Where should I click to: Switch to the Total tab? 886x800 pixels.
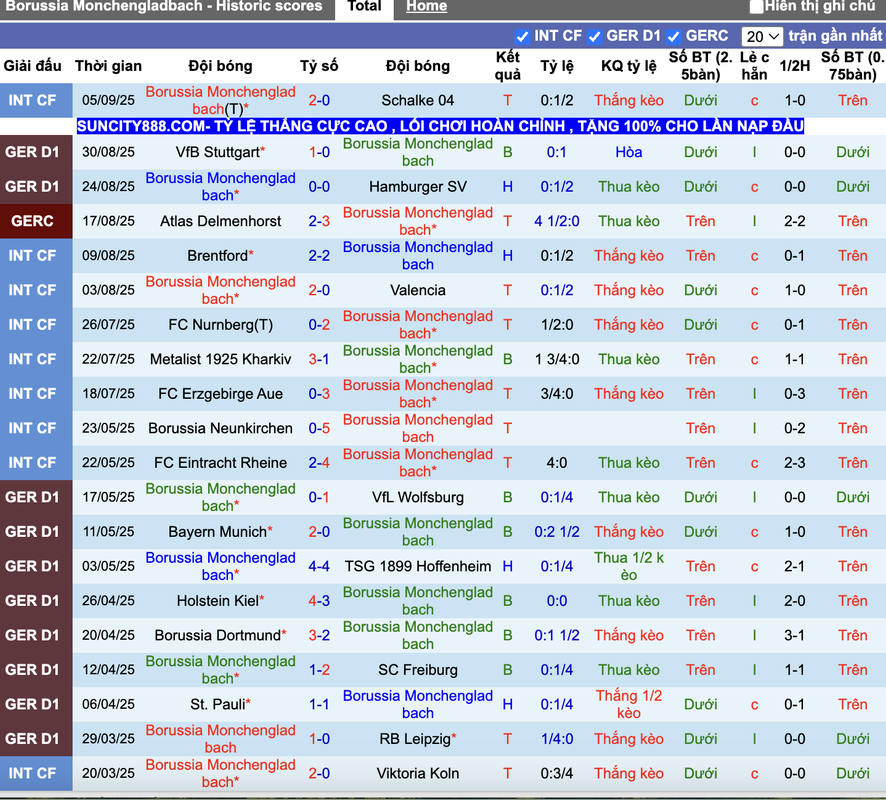[364, 7]
